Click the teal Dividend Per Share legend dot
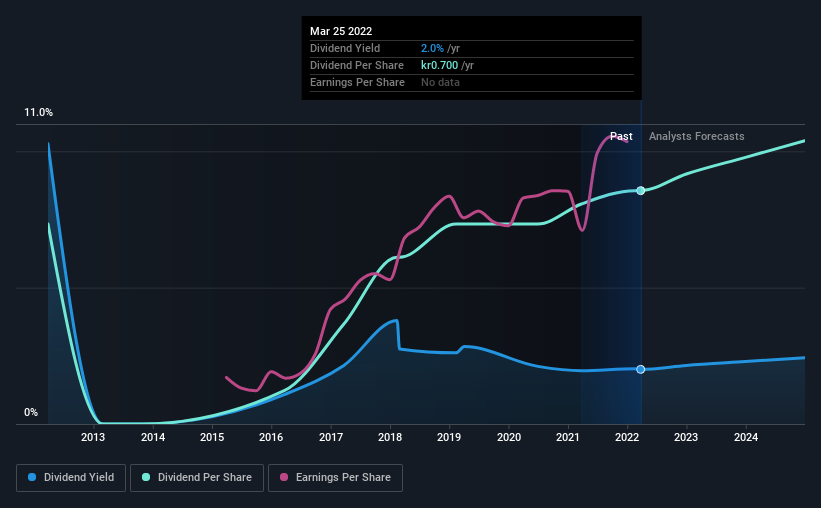Viewport: 821px width, 508px height. tap(146, 477)
